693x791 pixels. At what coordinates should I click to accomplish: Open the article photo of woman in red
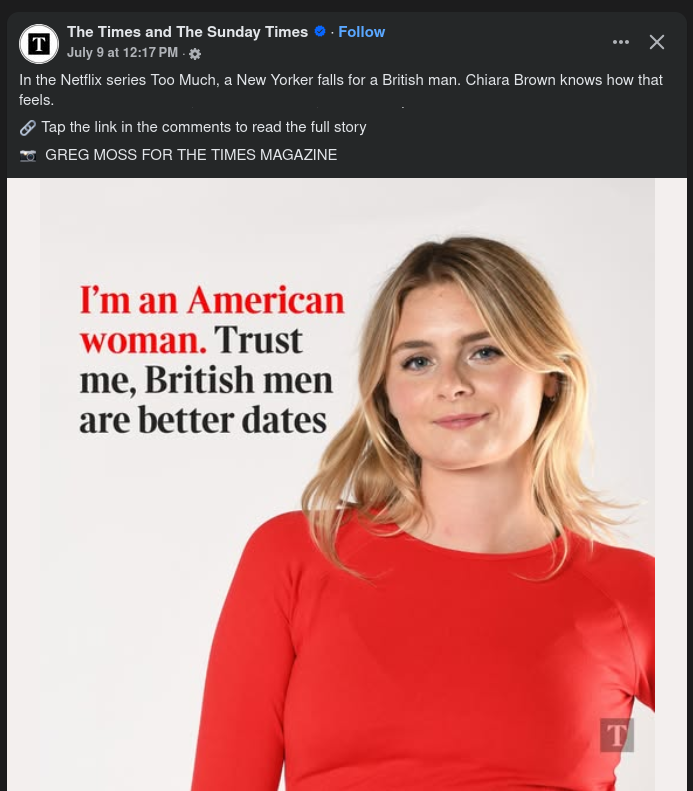pos(347,484)
